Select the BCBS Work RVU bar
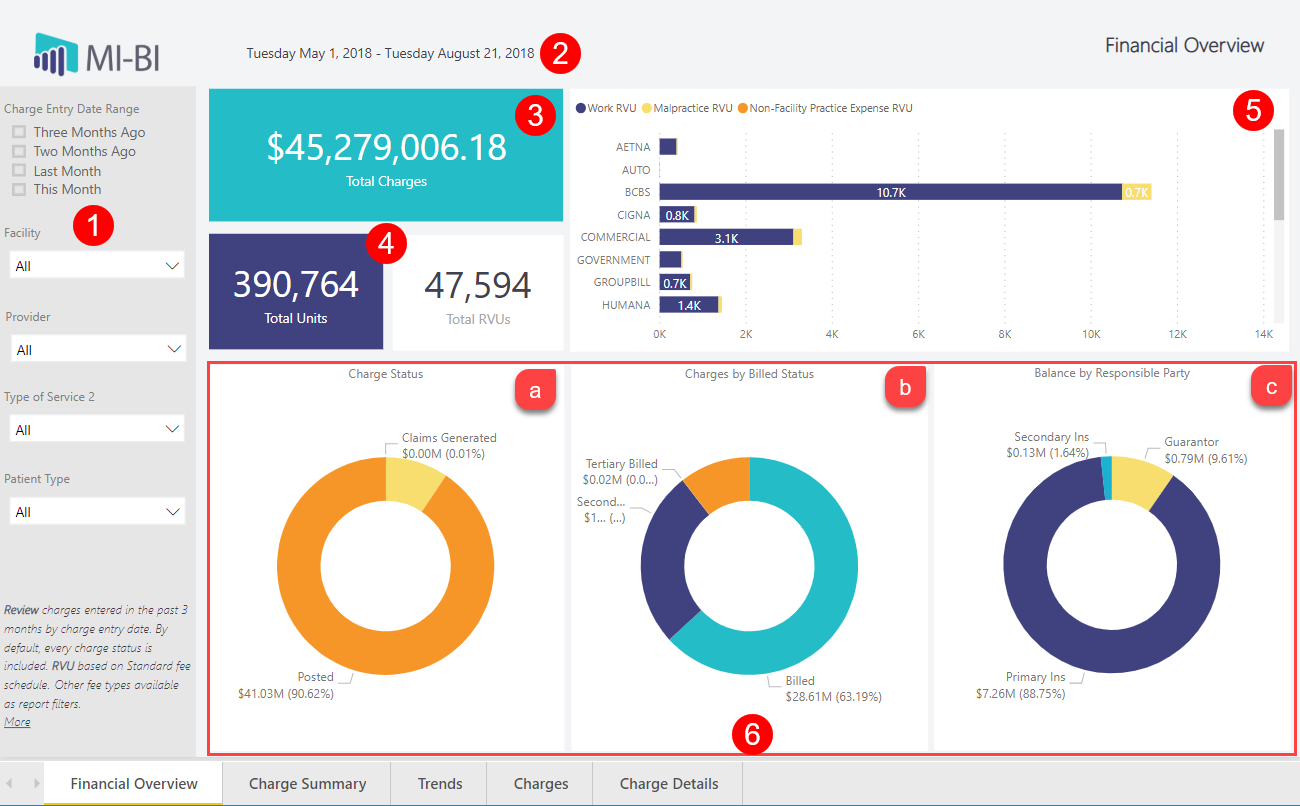Image resolution: width=1300 pixels, height=806 pixels. coord(890,192)
